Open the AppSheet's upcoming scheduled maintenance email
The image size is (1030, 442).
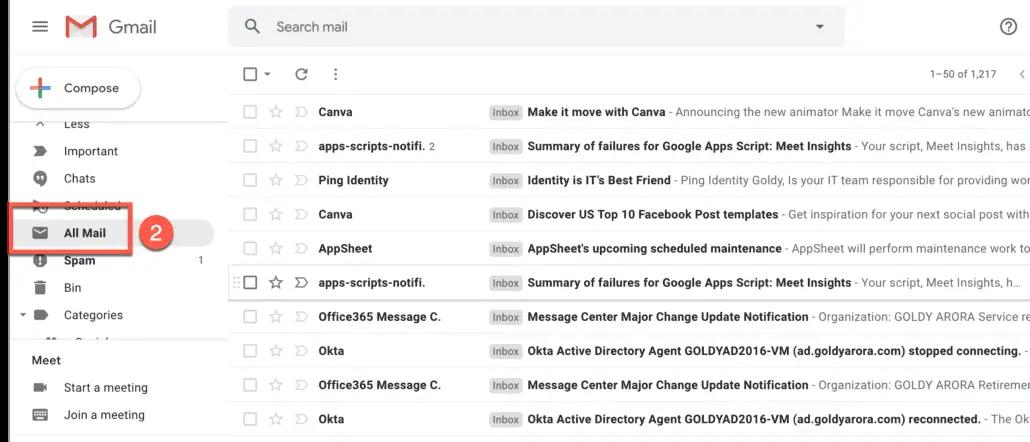[x=654, y=248]
